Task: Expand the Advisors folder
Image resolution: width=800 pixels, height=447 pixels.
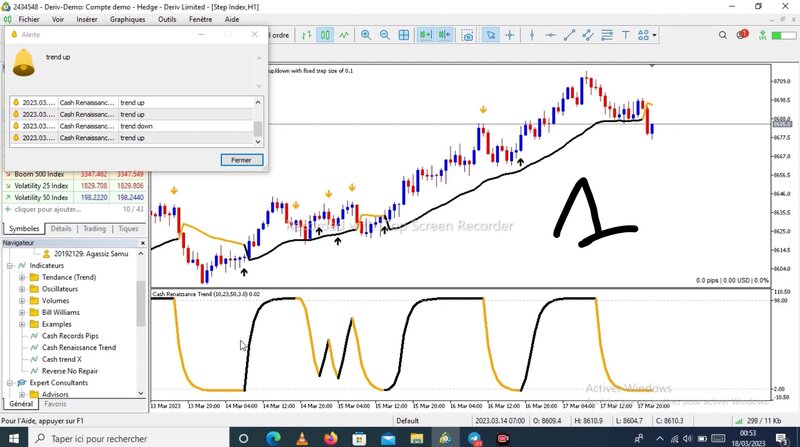Action: [x=22, y=394]
